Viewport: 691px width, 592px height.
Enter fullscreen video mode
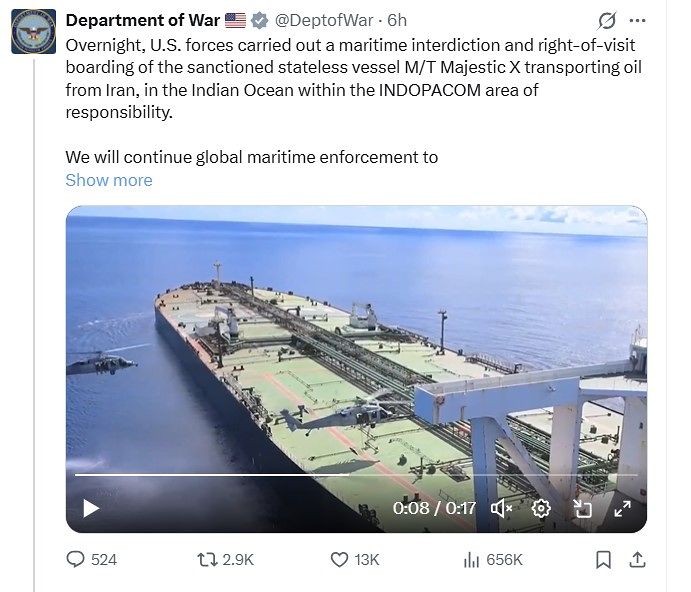point(622,508)
